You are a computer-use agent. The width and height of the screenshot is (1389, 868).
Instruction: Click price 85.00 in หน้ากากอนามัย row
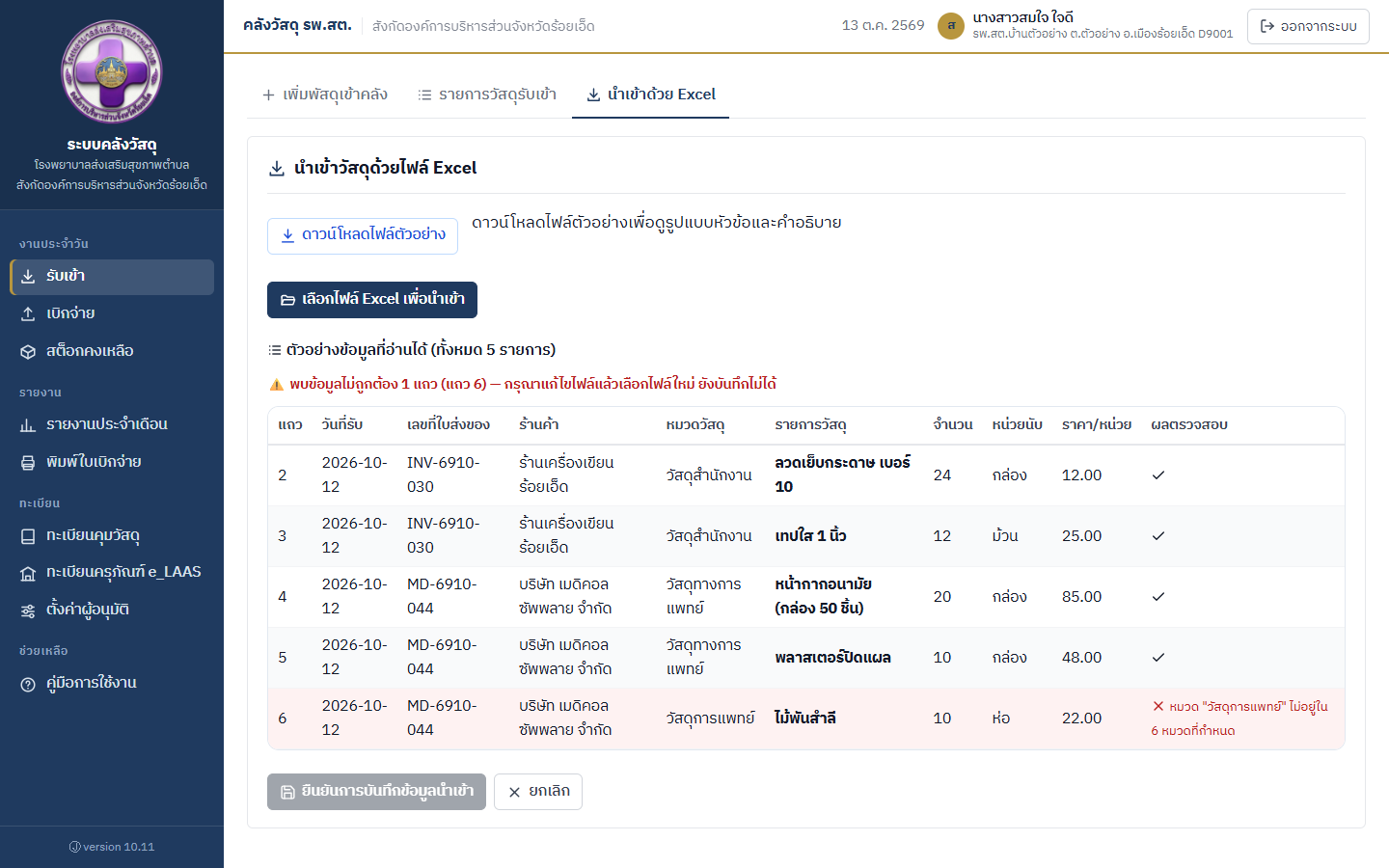[x=1081, y=597]
